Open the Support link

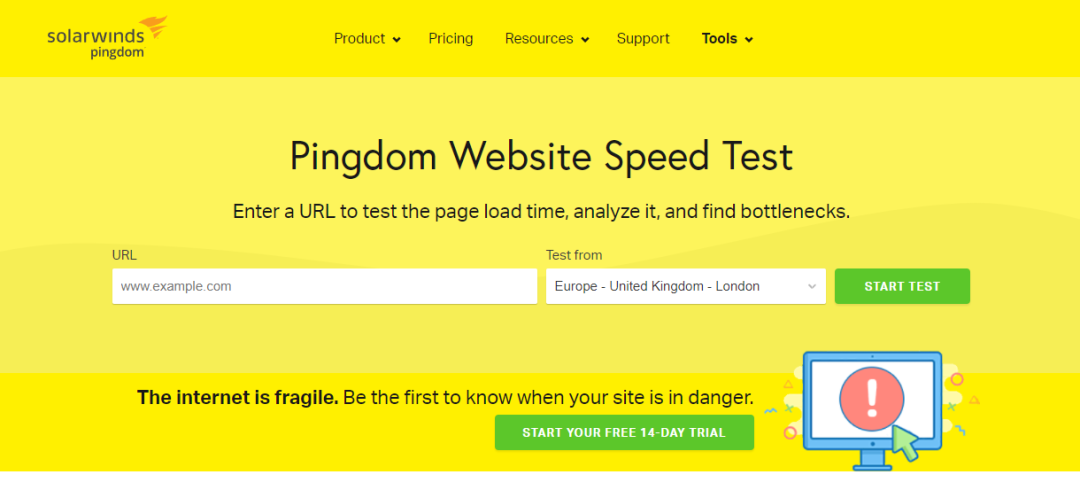click(643, 39)
